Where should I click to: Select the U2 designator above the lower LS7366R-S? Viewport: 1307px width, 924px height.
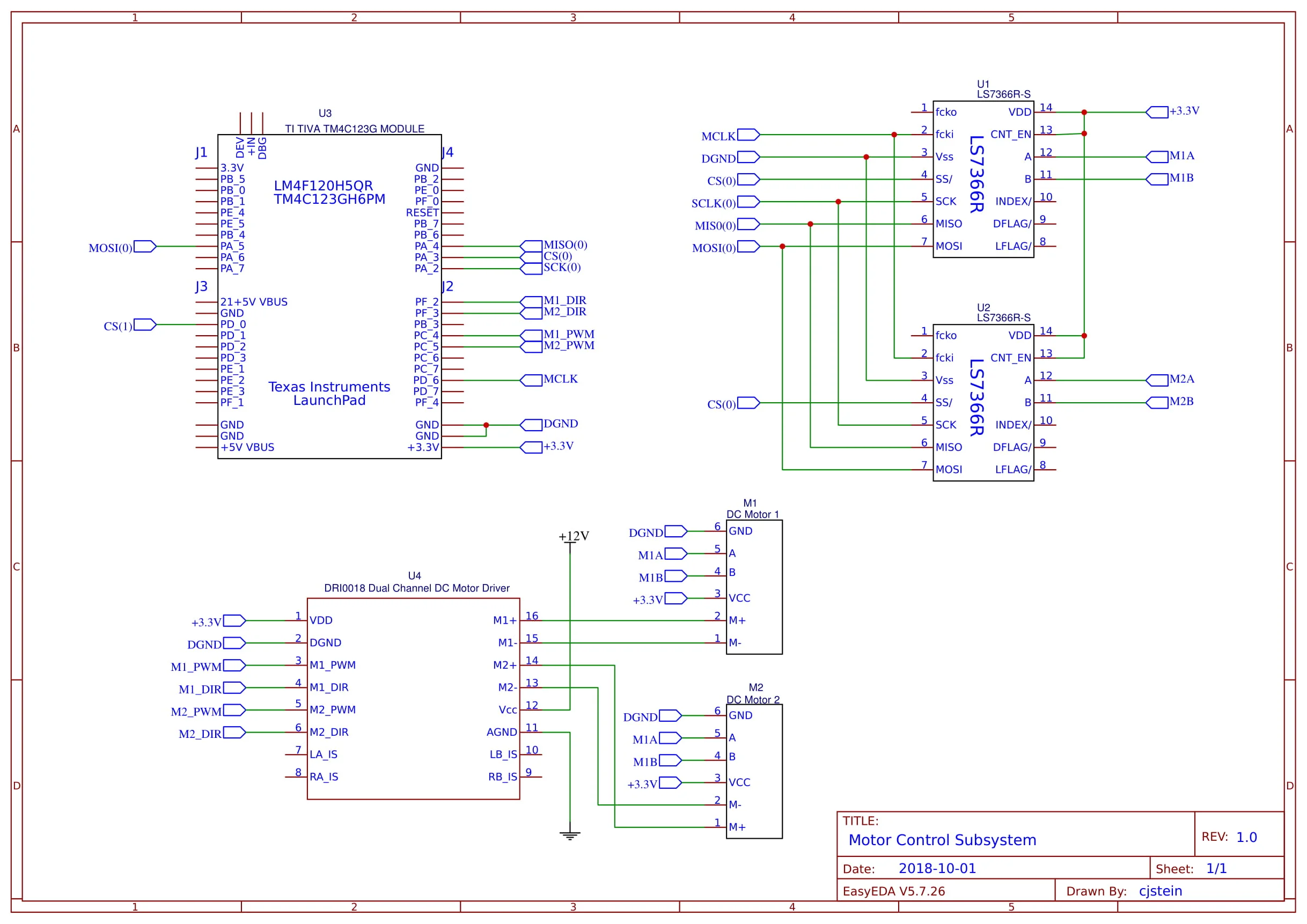(983, 308)
